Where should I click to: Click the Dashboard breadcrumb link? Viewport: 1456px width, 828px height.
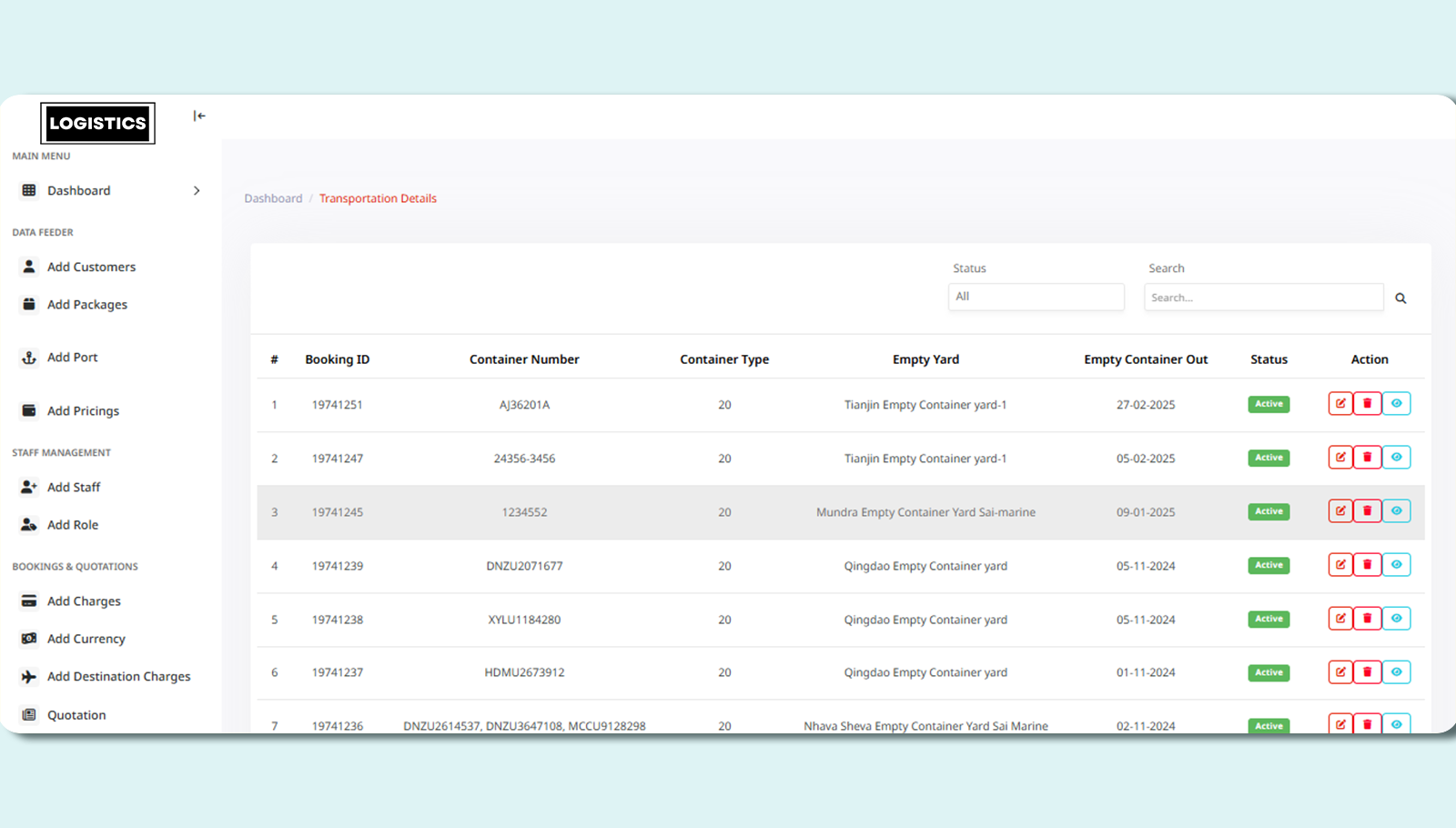(273, 198)
